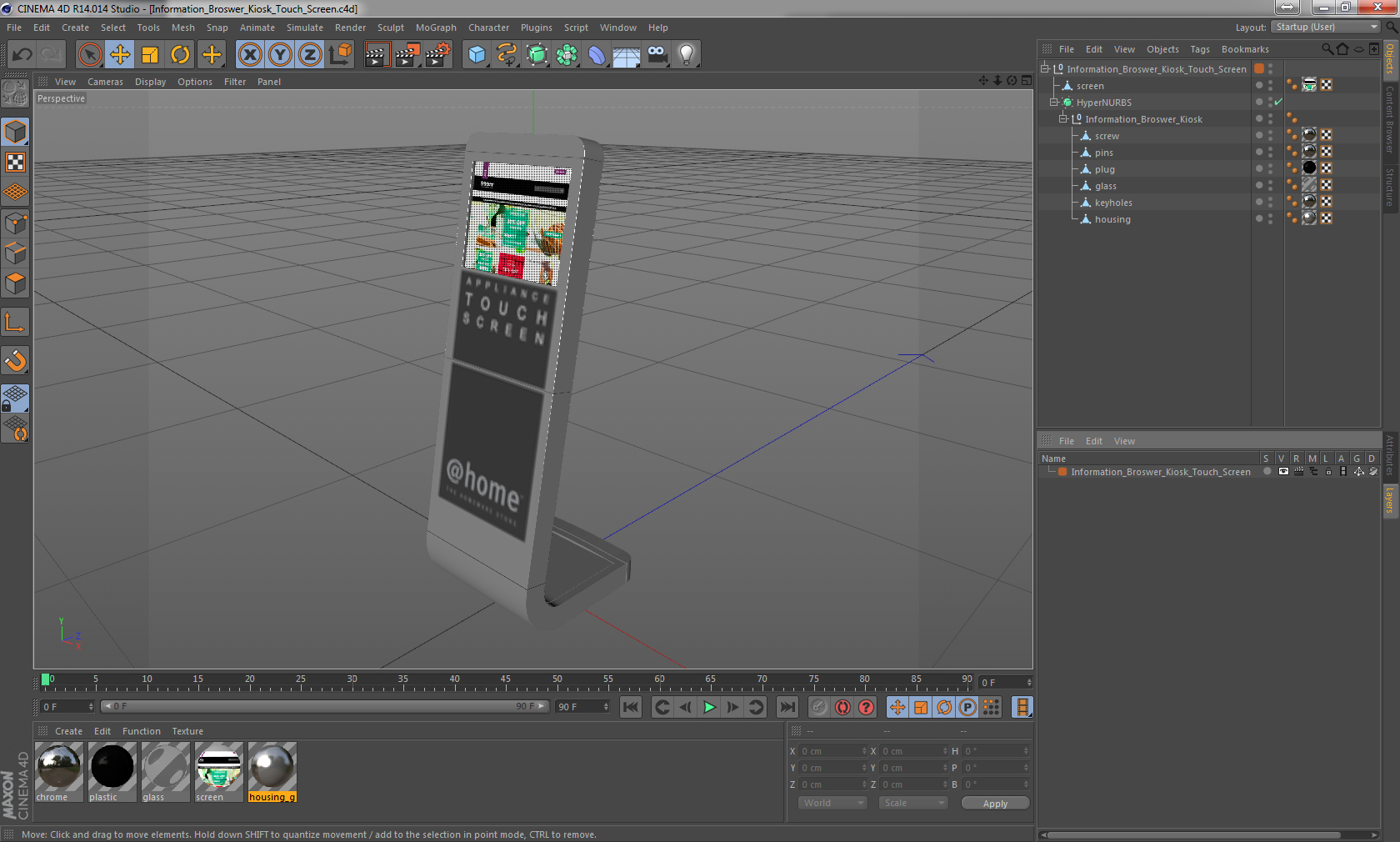The image size is (1400, 842).
Task: Enable Edges mode
Action: point(15,253)
